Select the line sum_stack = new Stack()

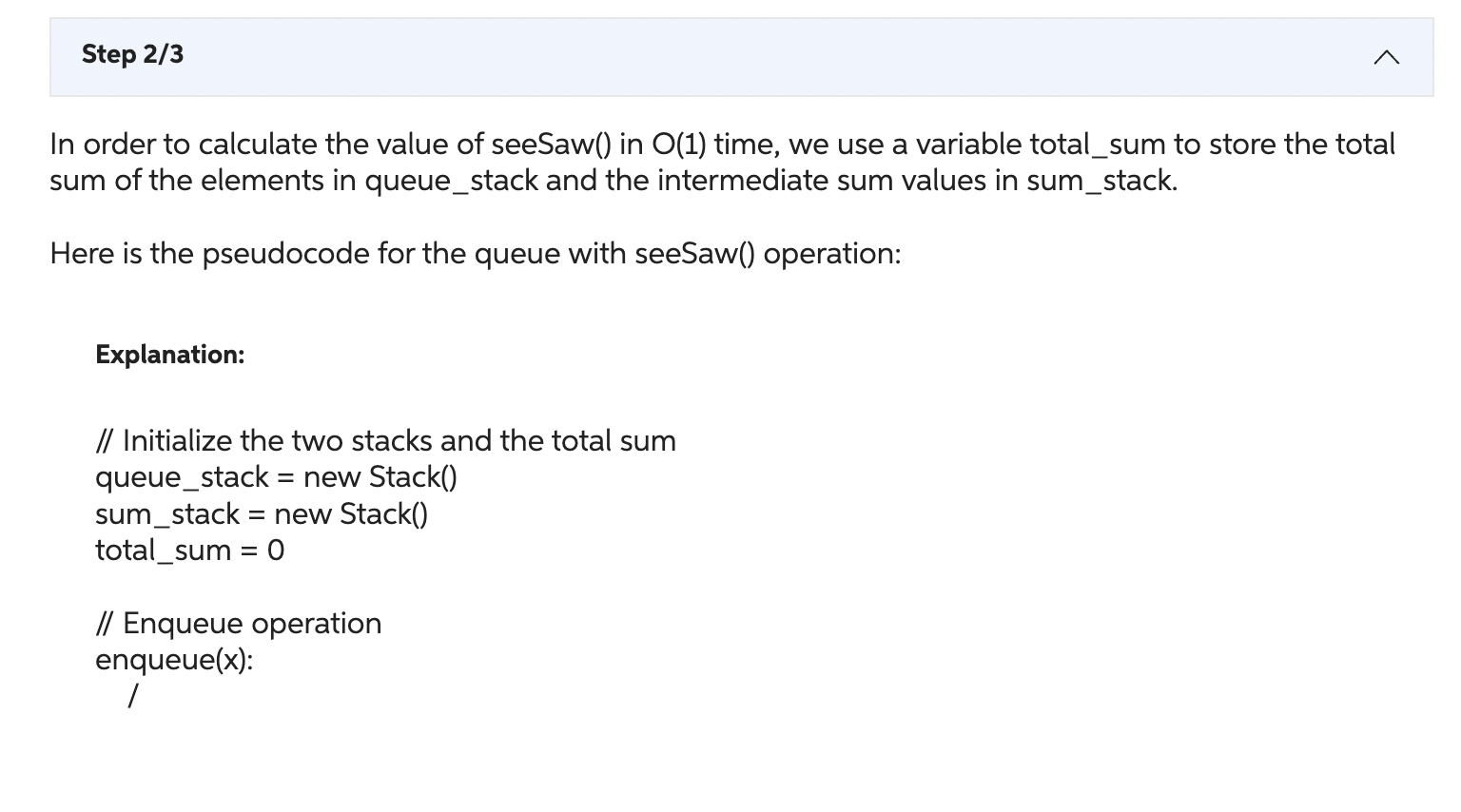click(262, 513)
